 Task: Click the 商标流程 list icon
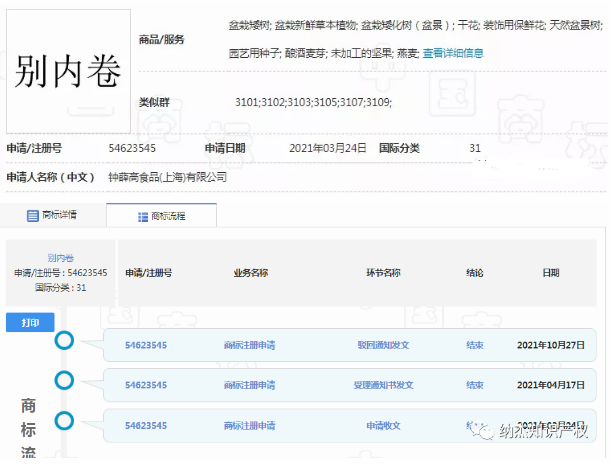pos(143,217)
